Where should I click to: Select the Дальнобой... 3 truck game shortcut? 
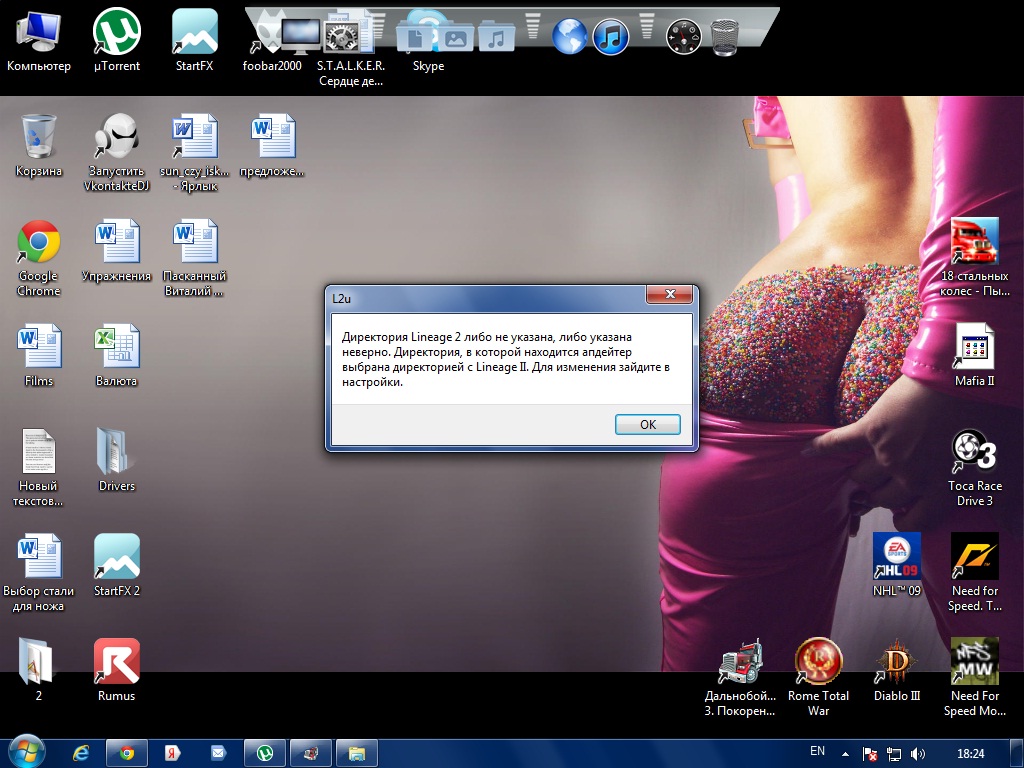tap(740, 677)
